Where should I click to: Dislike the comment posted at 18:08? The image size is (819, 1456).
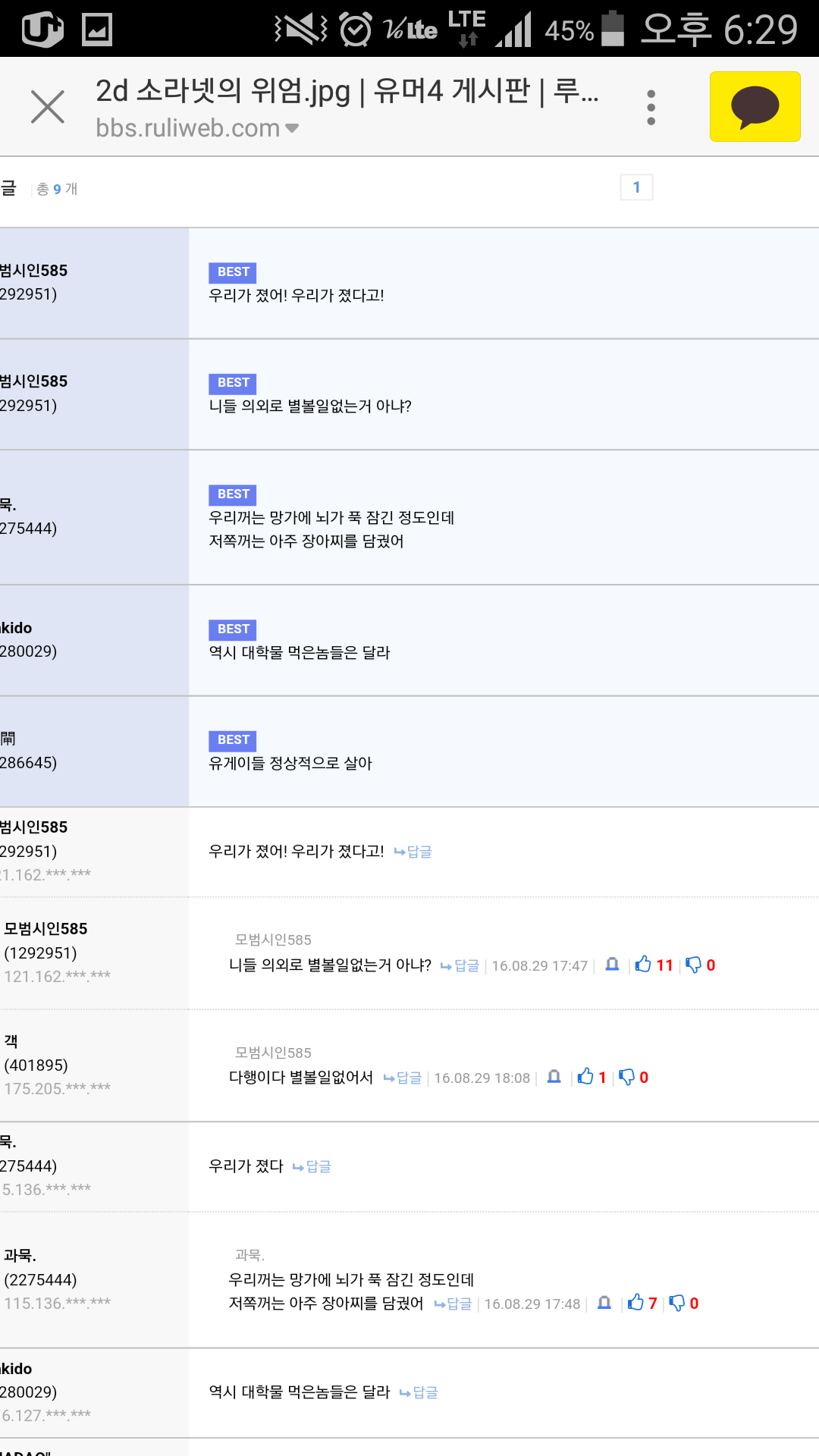pos(626,1077)
